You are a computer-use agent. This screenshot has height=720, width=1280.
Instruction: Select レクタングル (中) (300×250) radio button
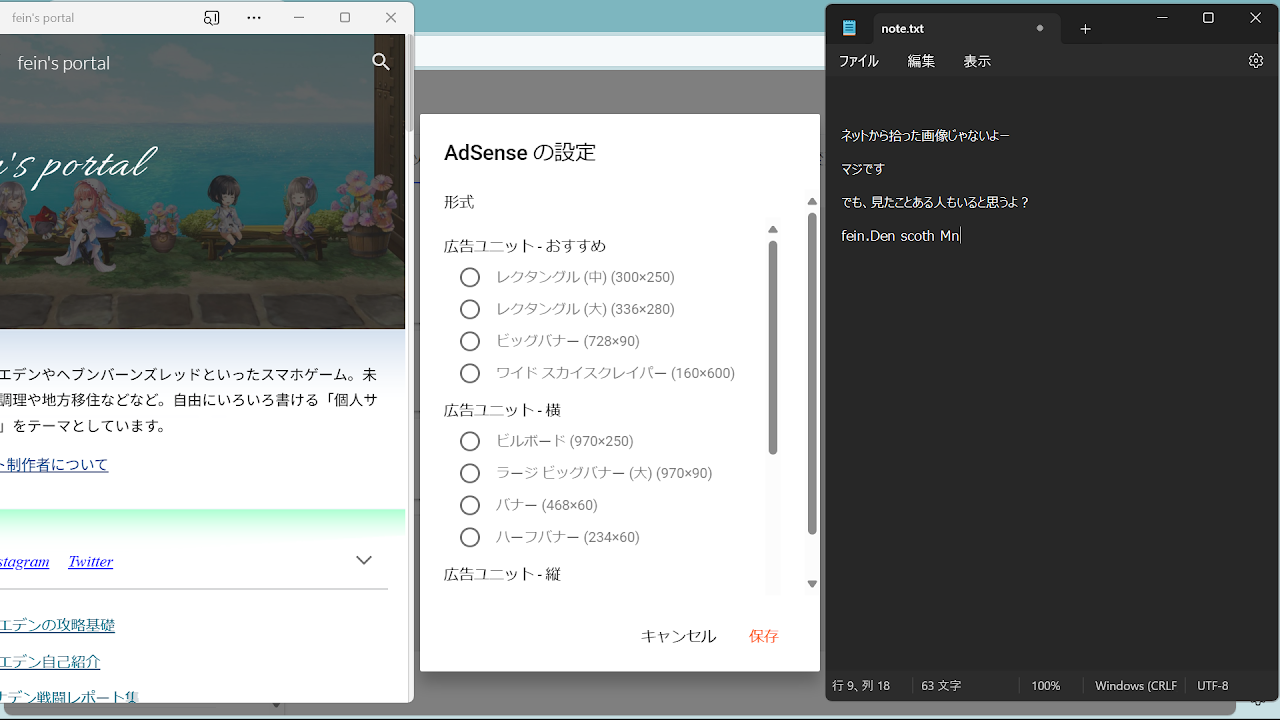click(470, 277)
